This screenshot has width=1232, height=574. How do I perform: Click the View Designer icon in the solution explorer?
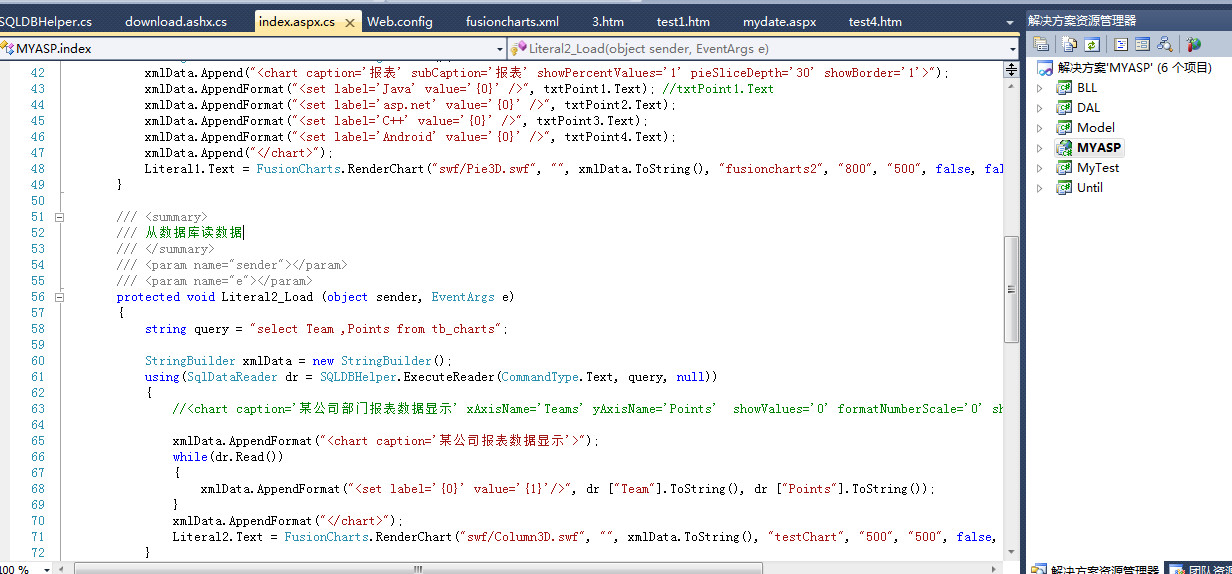click(1143, 44)
